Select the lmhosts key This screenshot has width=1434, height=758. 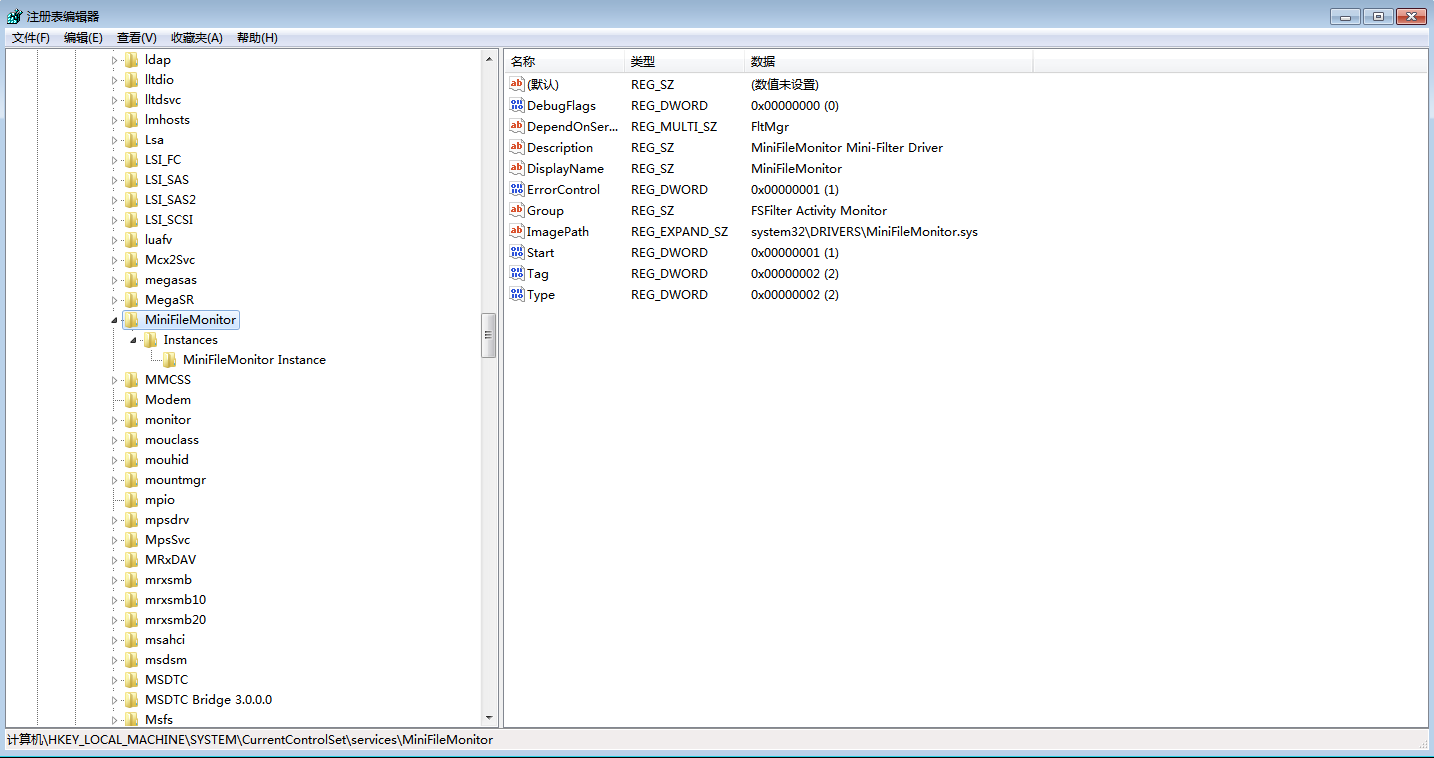point(167,120)
